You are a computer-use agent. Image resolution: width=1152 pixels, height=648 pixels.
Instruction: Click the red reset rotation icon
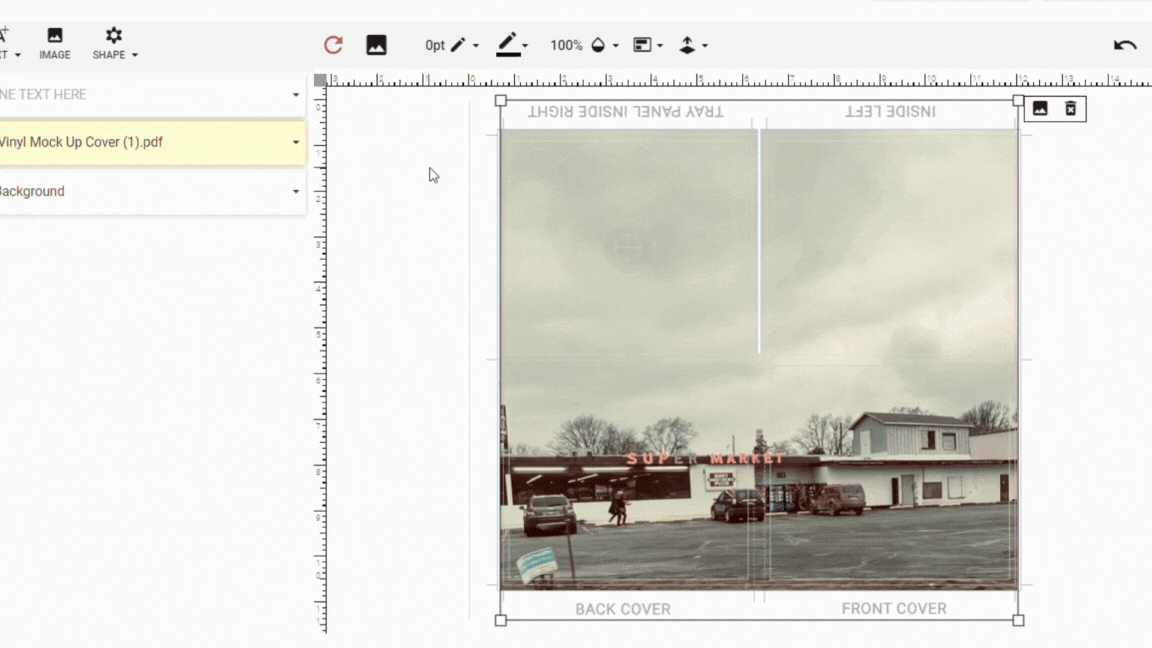[x=334, y=45]
